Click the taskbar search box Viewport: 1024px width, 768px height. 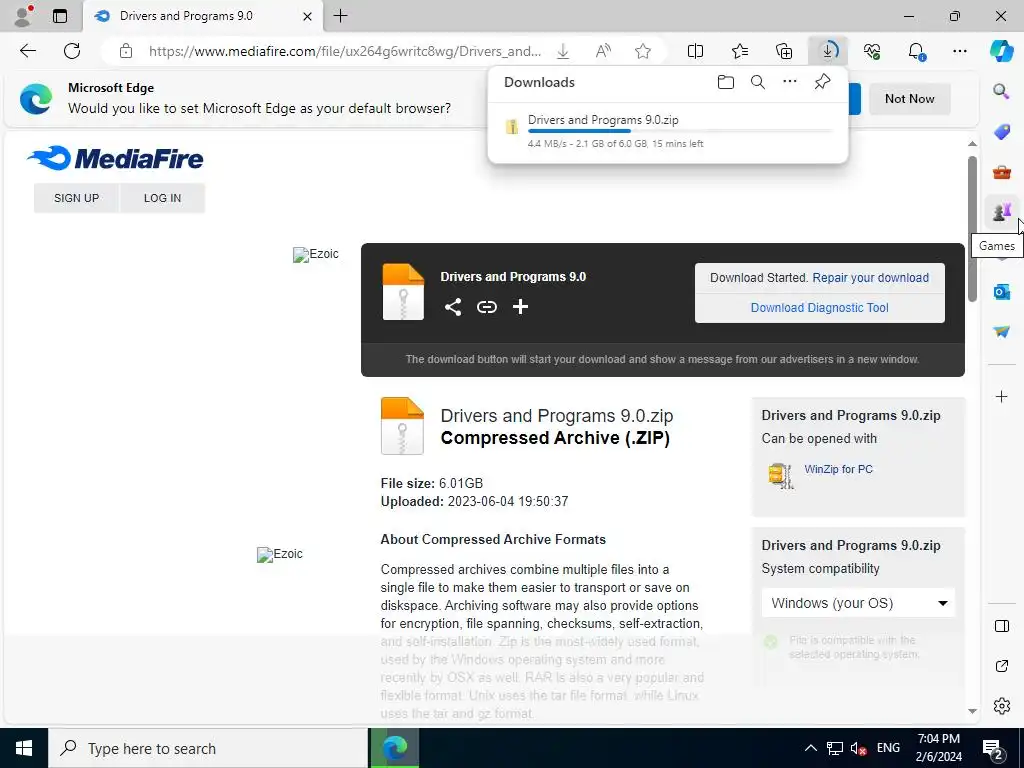click(x=208, y=748)
